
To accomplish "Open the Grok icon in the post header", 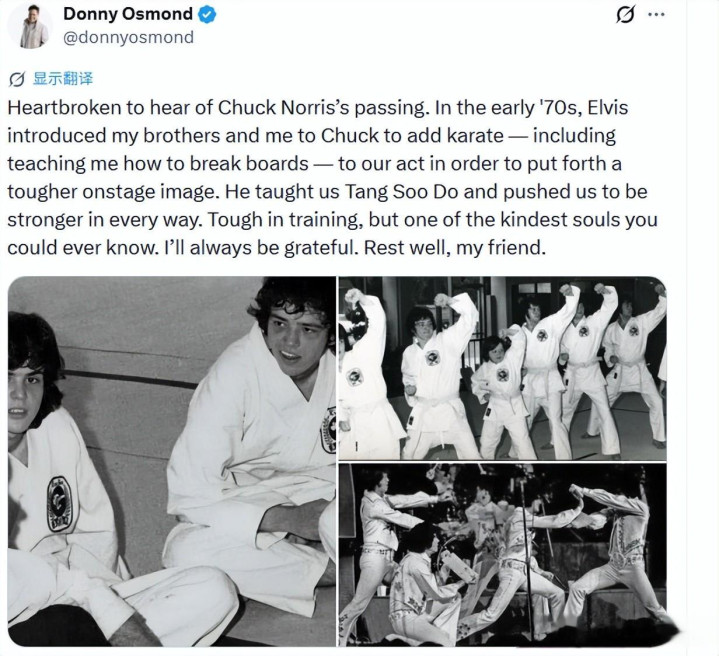I will point(625,14).
